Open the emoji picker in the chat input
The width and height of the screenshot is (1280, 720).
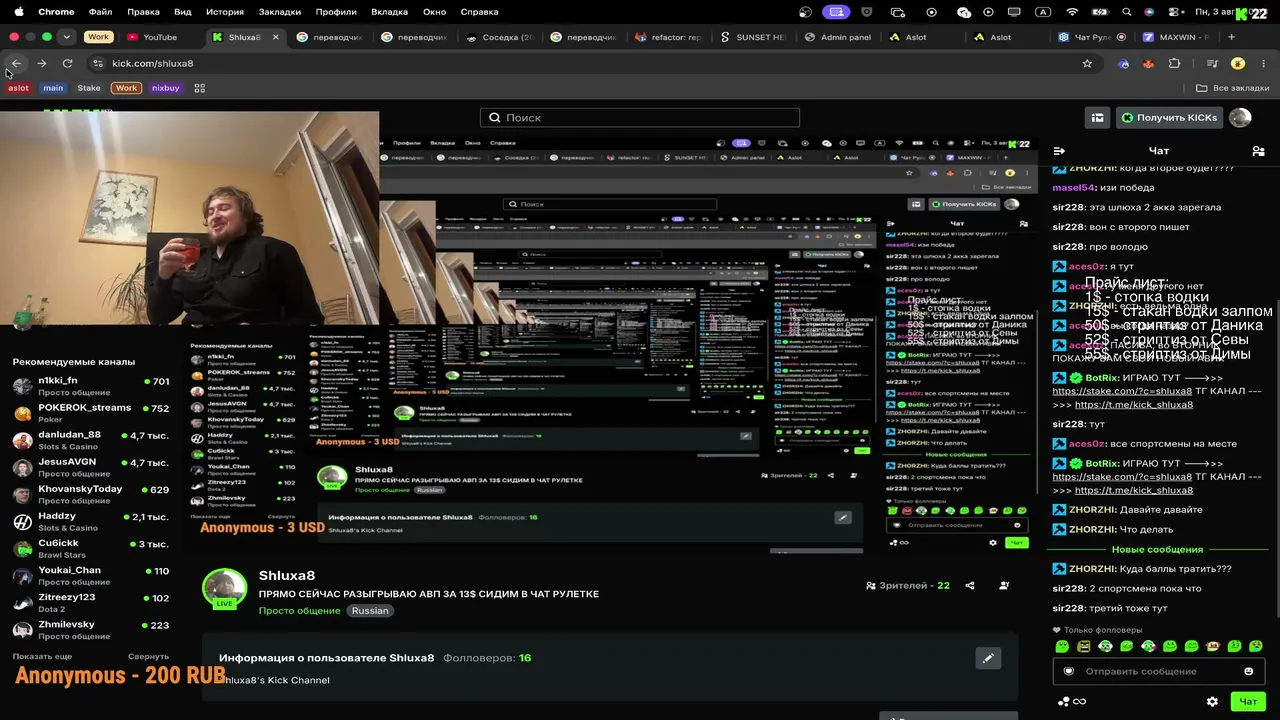pos(1248,671)
